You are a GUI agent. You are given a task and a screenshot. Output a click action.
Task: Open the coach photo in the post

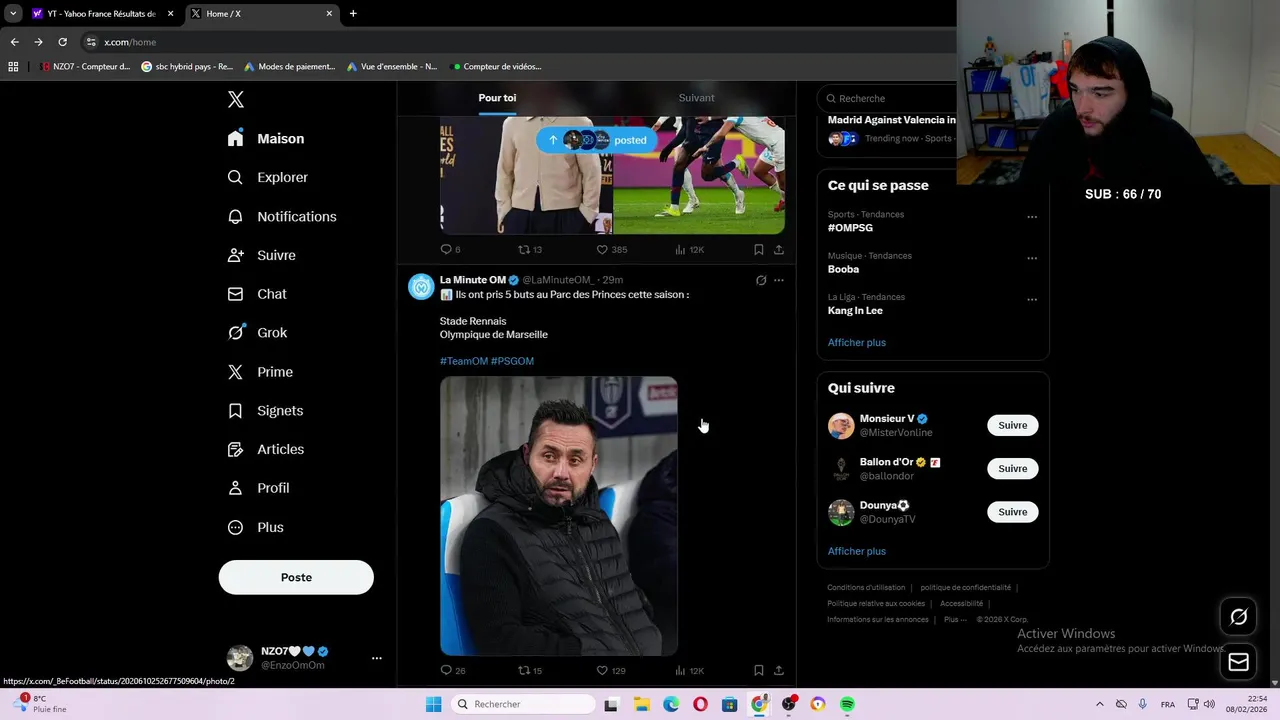click(559, 516)
